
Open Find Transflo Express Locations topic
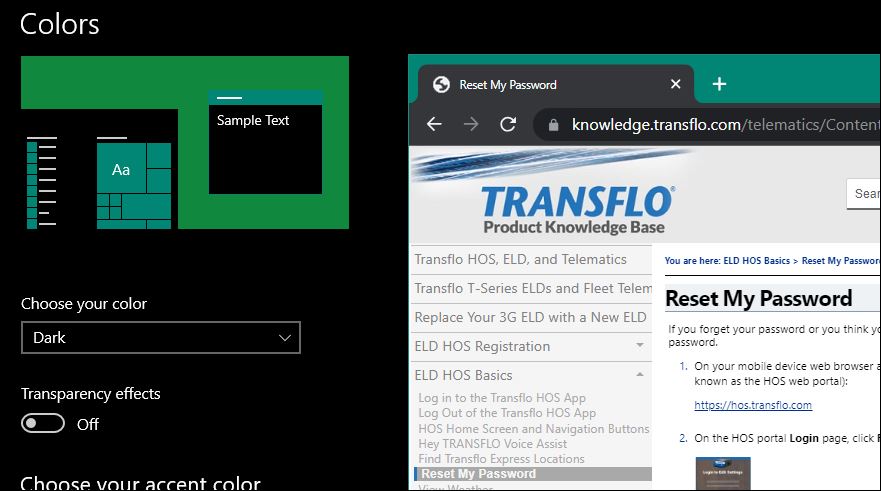tap(501, 459)
